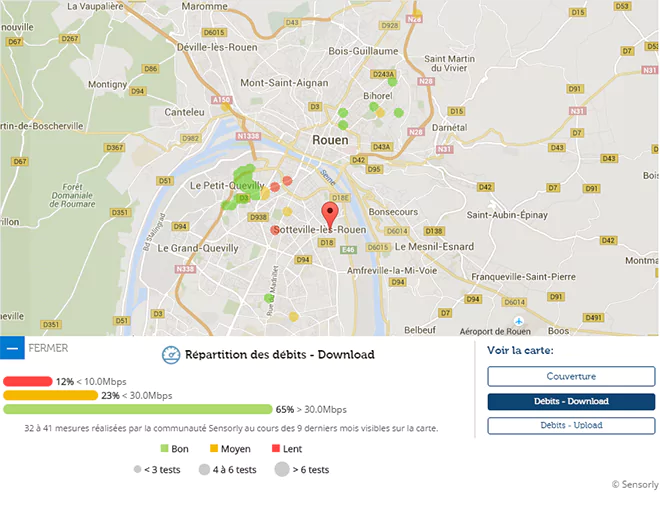Screen dimensions: 660x507
Task: Click the '32 à 41 mesures' description text
Action: pos(231,428)
